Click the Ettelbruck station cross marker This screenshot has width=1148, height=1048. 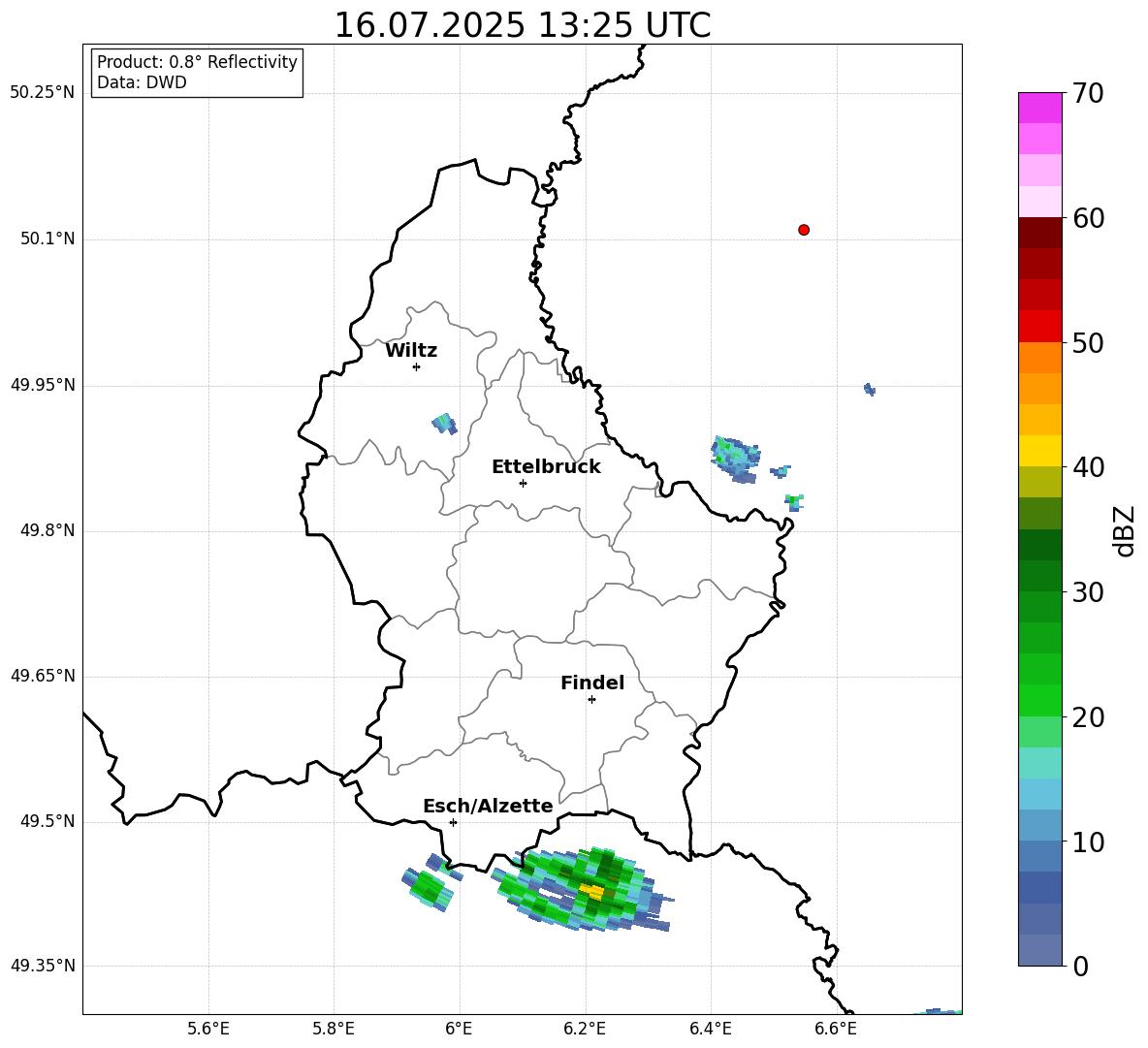click(x=523, y=483)
